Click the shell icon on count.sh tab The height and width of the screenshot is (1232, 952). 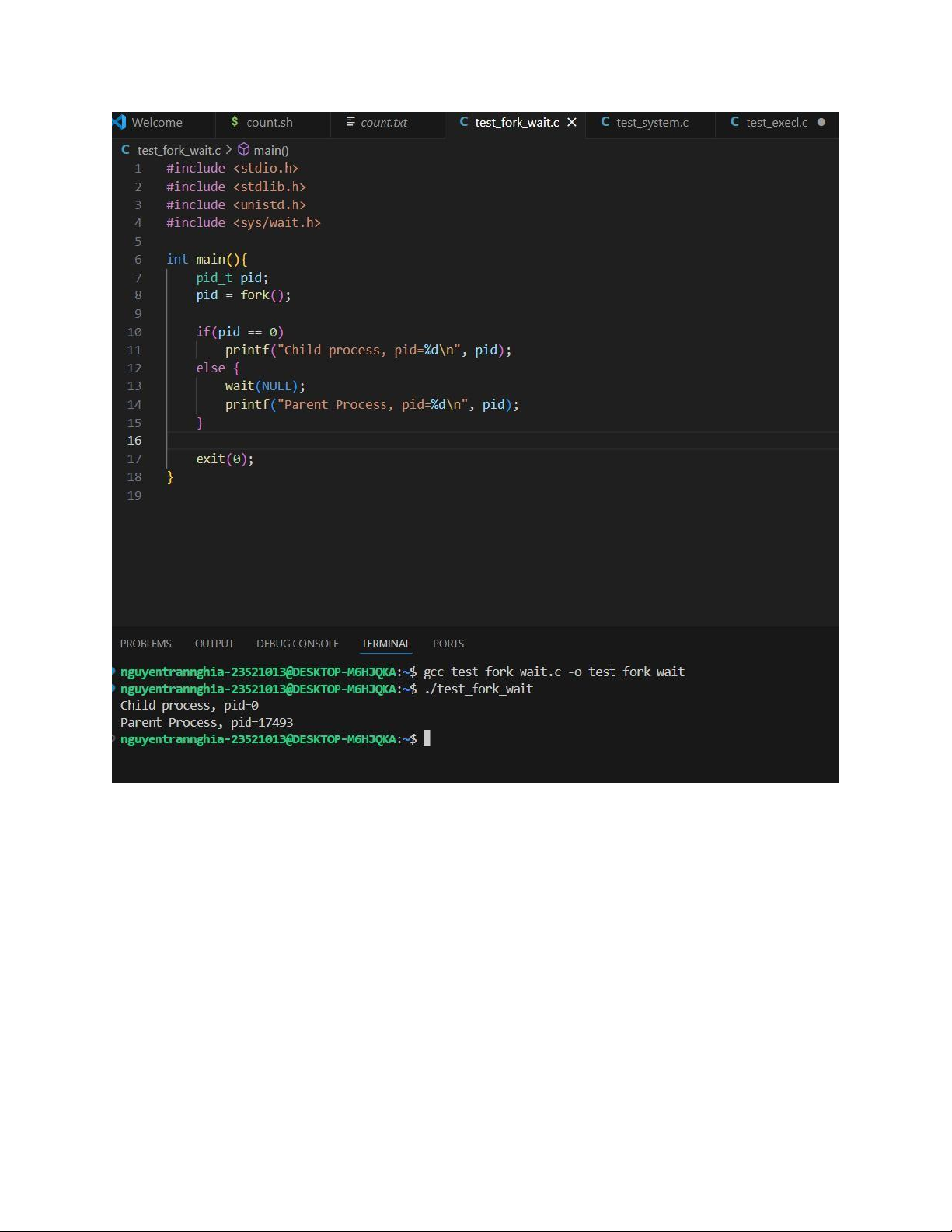[235, 122]
